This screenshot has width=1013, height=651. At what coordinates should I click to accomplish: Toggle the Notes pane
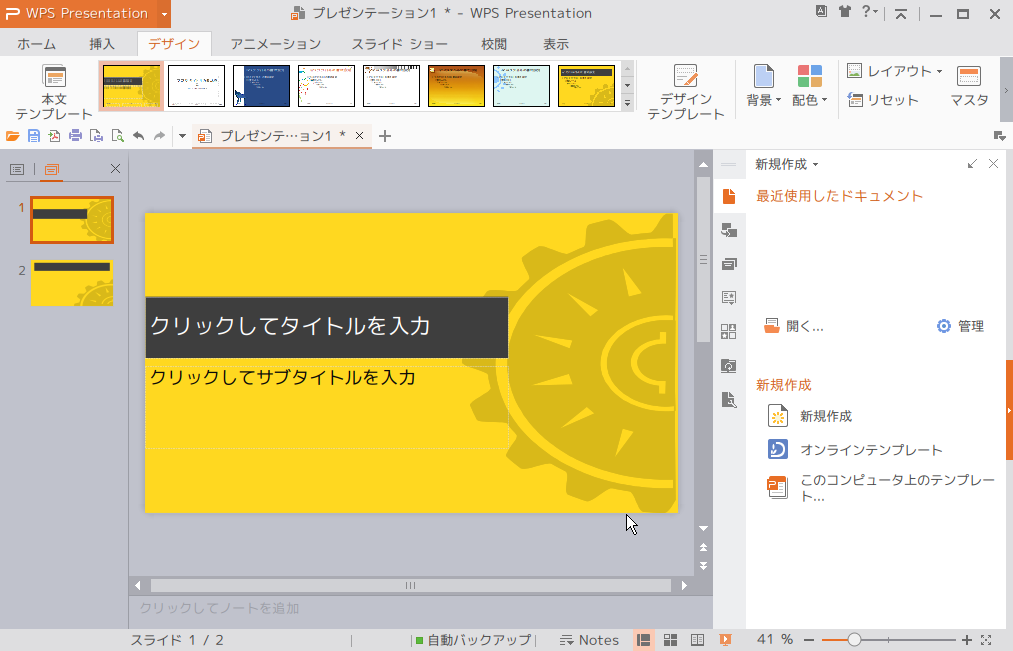point(589,639)
